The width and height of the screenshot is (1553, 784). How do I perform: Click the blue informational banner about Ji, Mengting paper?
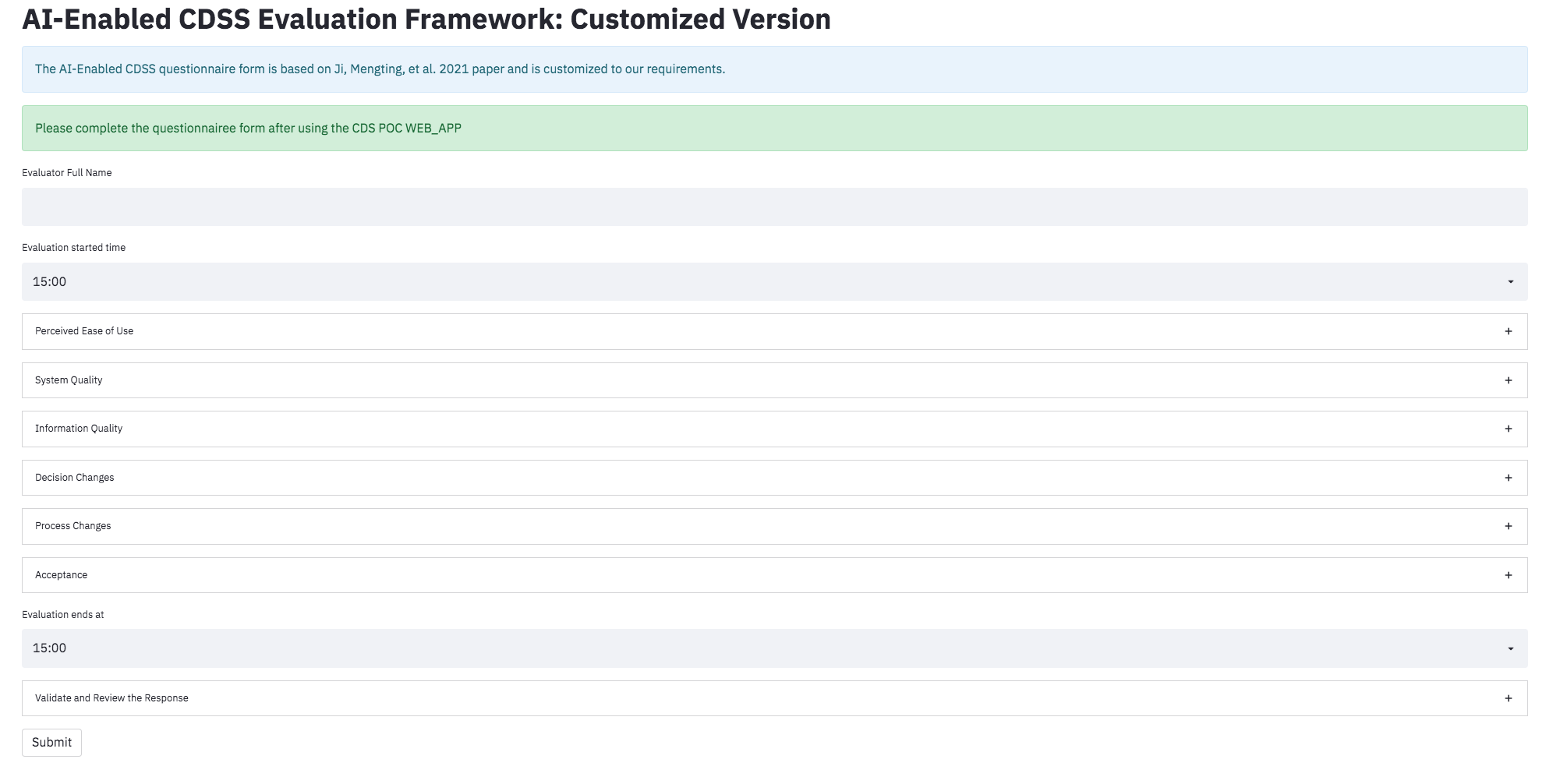tap(775, 69)
